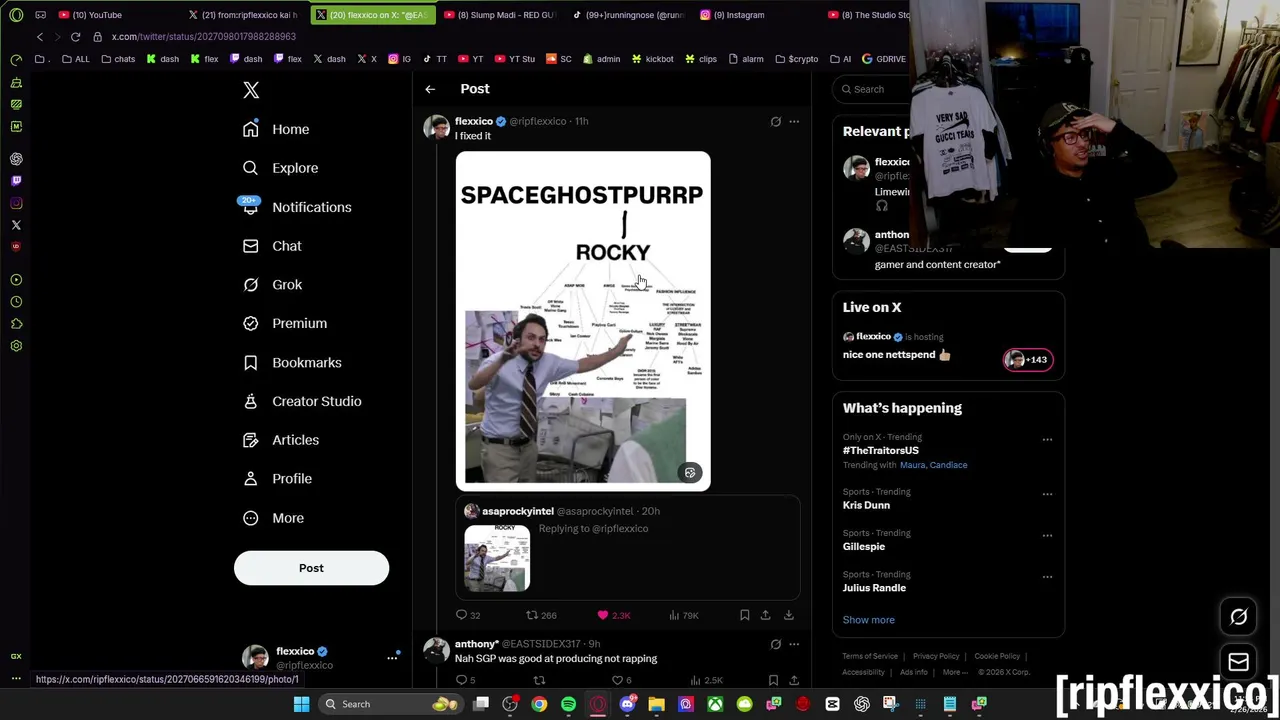Open options for Kris Dunn trend

(x=1047, y=494)
